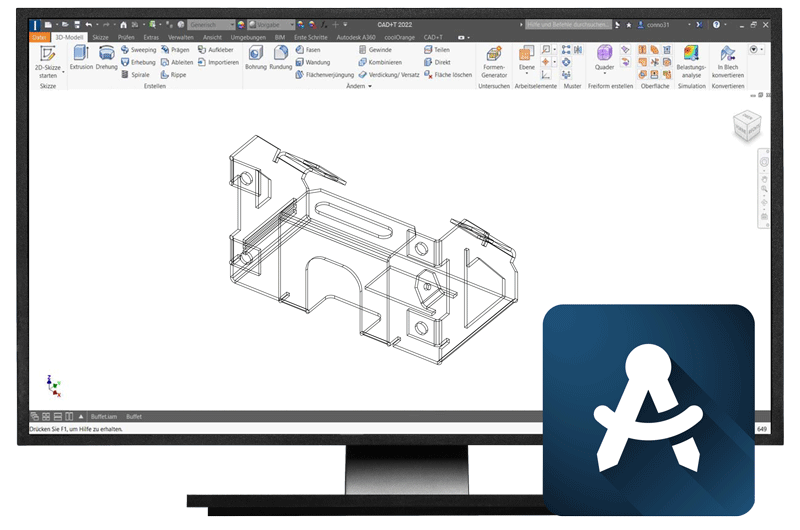Click the save disk icon
This screenshot has width=800, height=530.
pos(77,24)
